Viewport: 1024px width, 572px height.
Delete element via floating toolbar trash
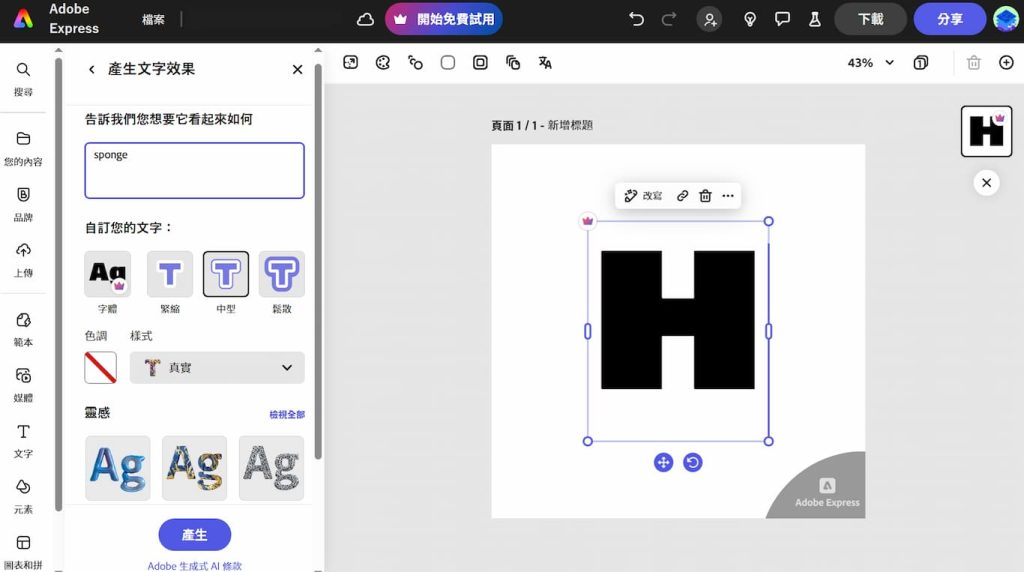[x=705, y=196]
